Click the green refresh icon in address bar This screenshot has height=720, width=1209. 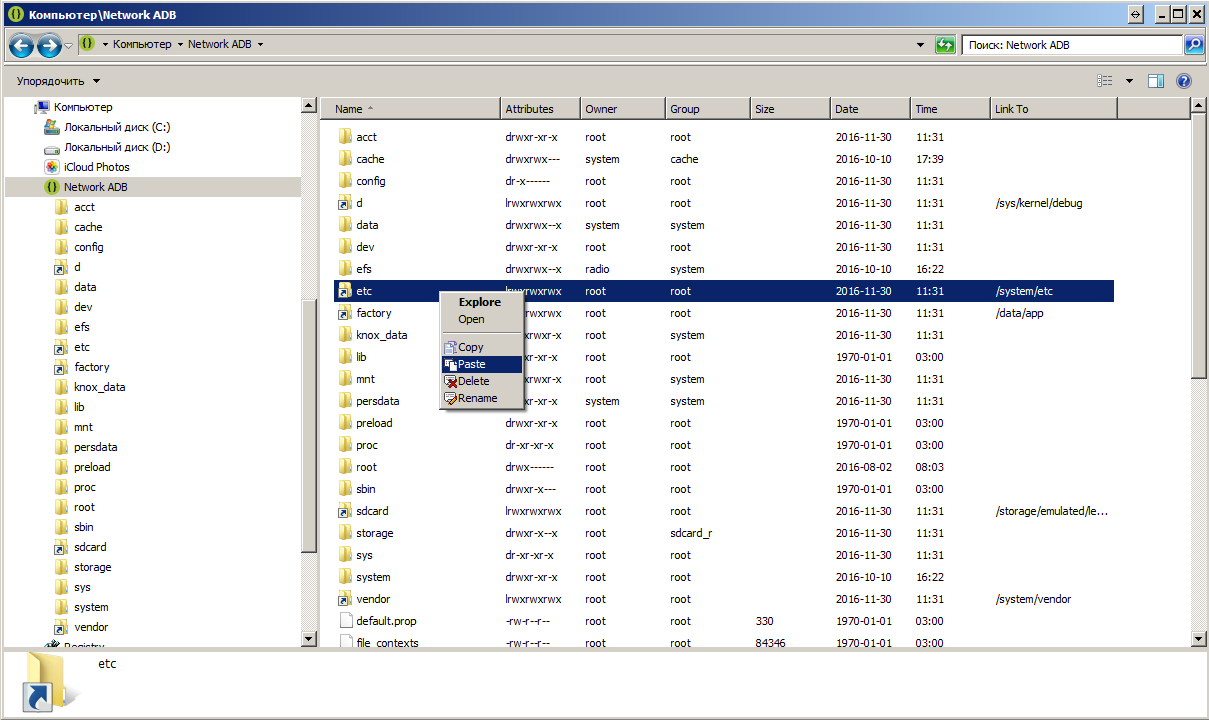(x=945, y=45)
